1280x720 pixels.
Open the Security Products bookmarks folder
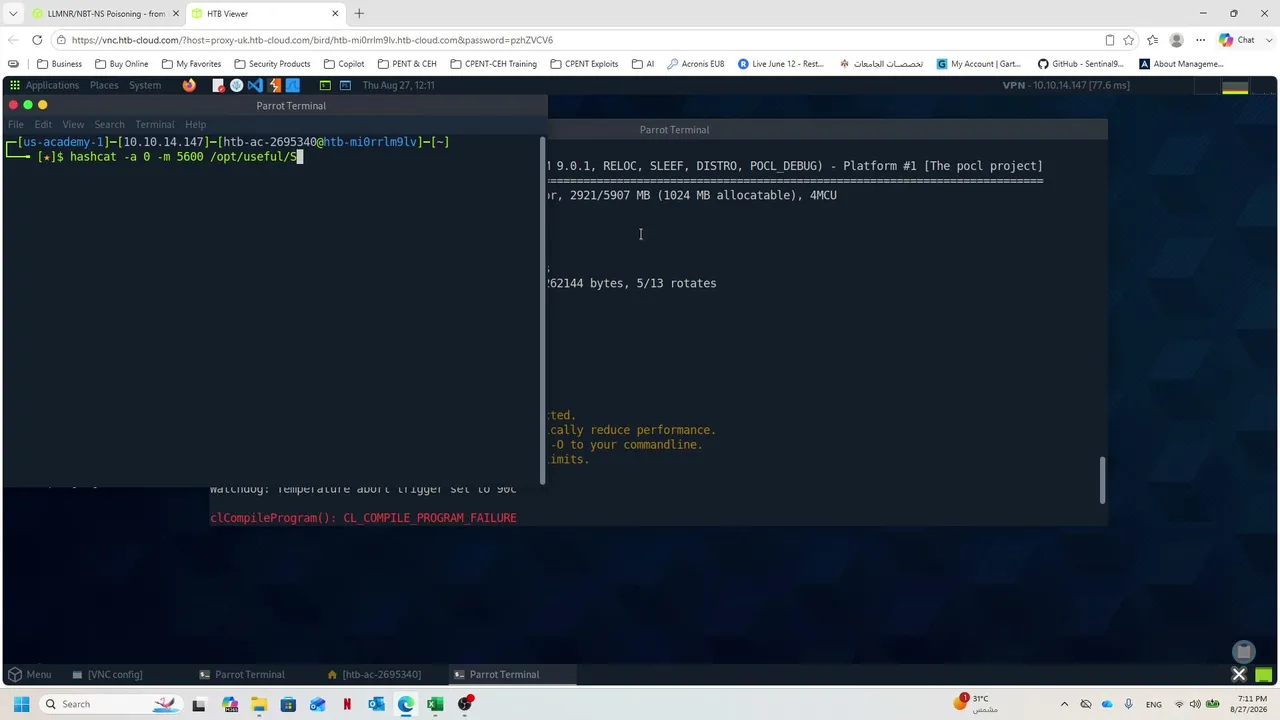pyautogui.click(x=271, y=64)
